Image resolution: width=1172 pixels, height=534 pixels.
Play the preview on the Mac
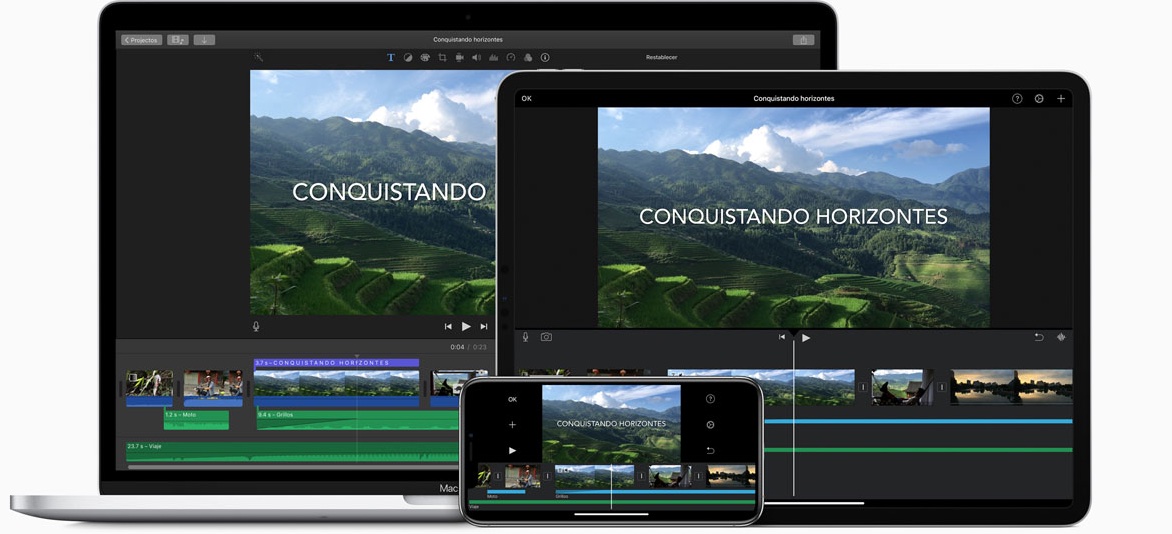(x=466, y=326)
